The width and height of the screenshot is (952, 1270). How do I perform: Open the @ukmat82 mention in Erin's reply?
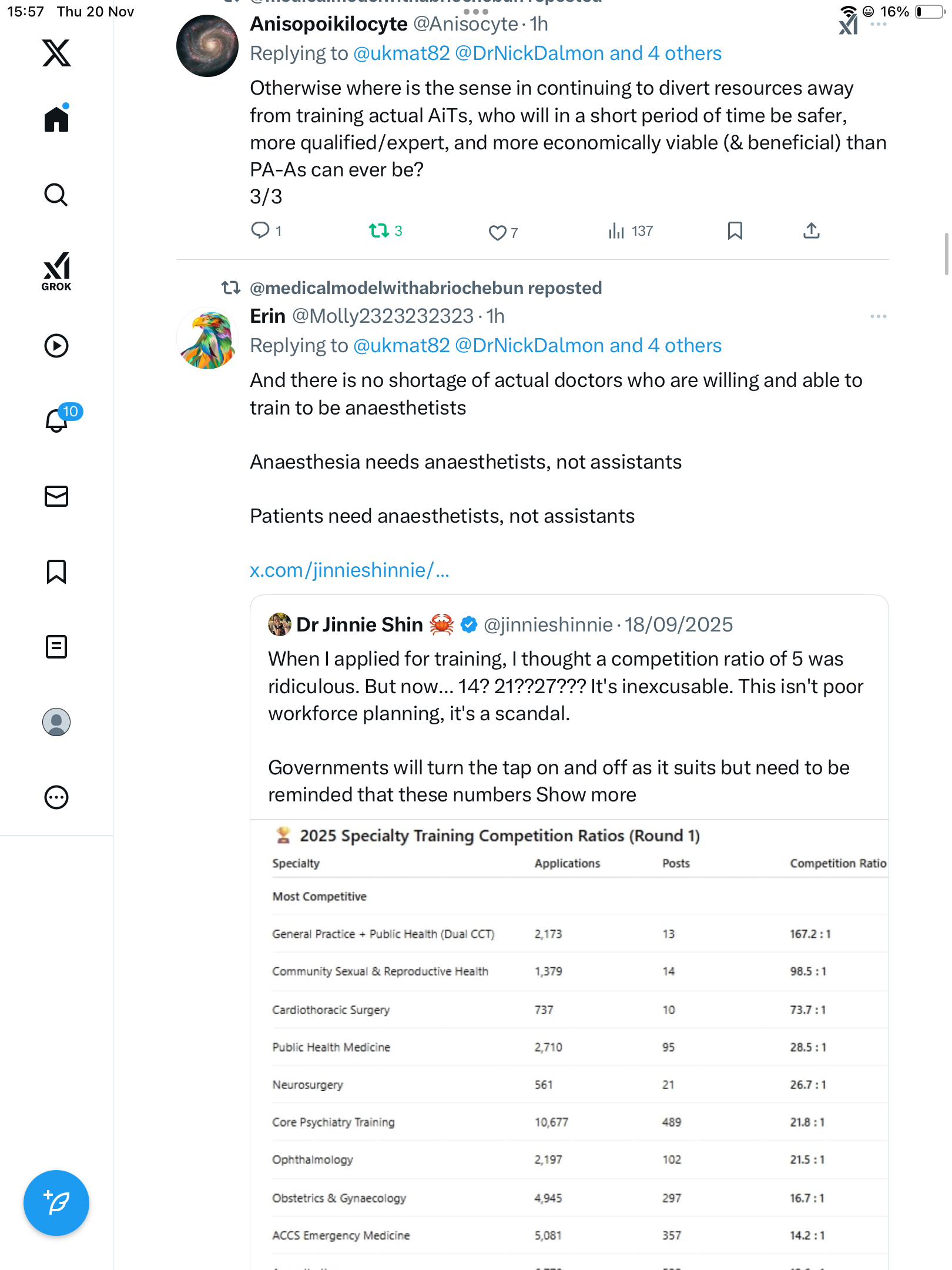[401, 346]
